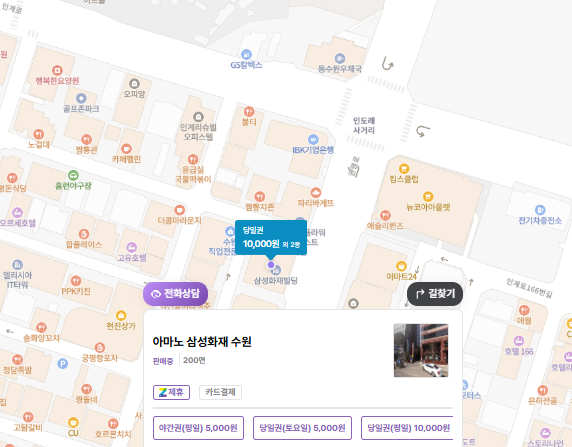The image size is (572, 447).
Task: Click the purple parking location pin
Action: click(x=271, y=265)
